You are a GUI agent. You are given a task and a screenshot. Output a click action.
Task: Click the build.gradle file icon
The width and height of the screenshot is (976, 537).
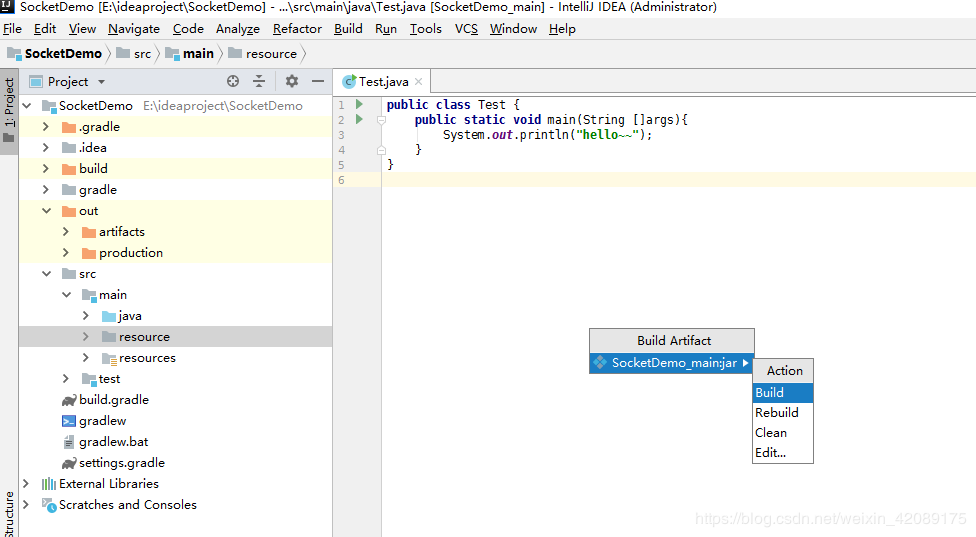pos(68,400)
